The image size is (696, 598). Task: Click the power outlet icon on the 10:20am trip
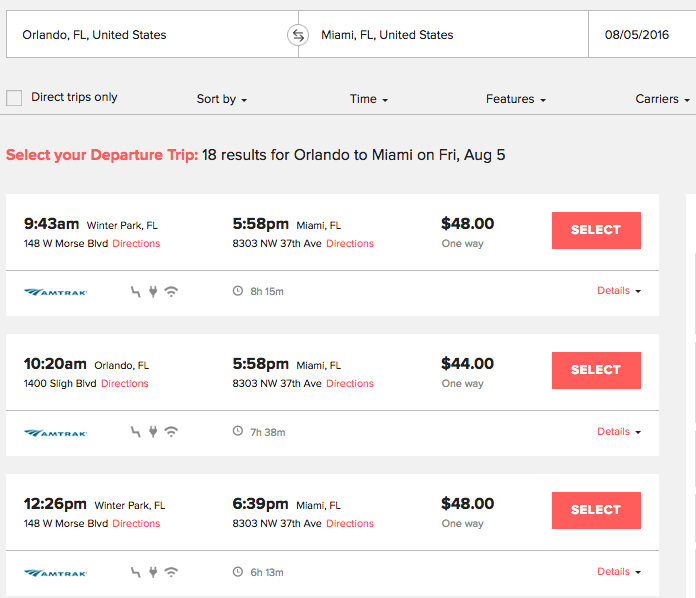(153, 432)
